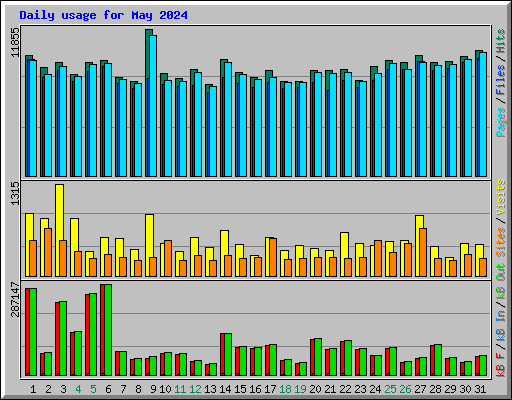Image resolution: width=512 pixels, height=400 pixels.
Task: Click the red kB bar for day 1
Action: point(27,332)
